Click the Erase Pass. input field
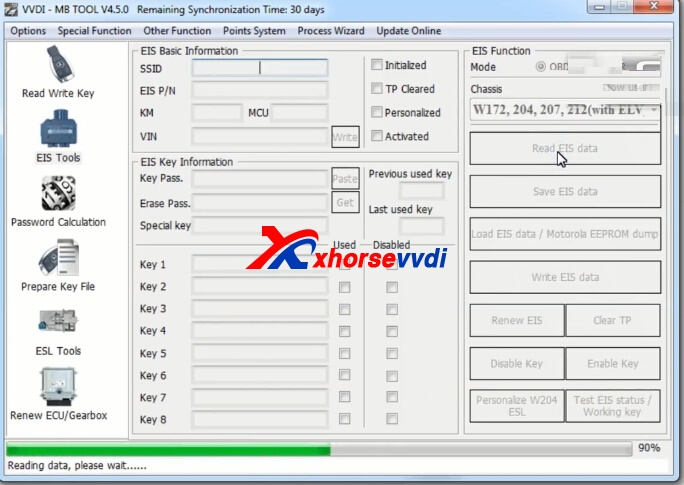 [x=260, y=203]
